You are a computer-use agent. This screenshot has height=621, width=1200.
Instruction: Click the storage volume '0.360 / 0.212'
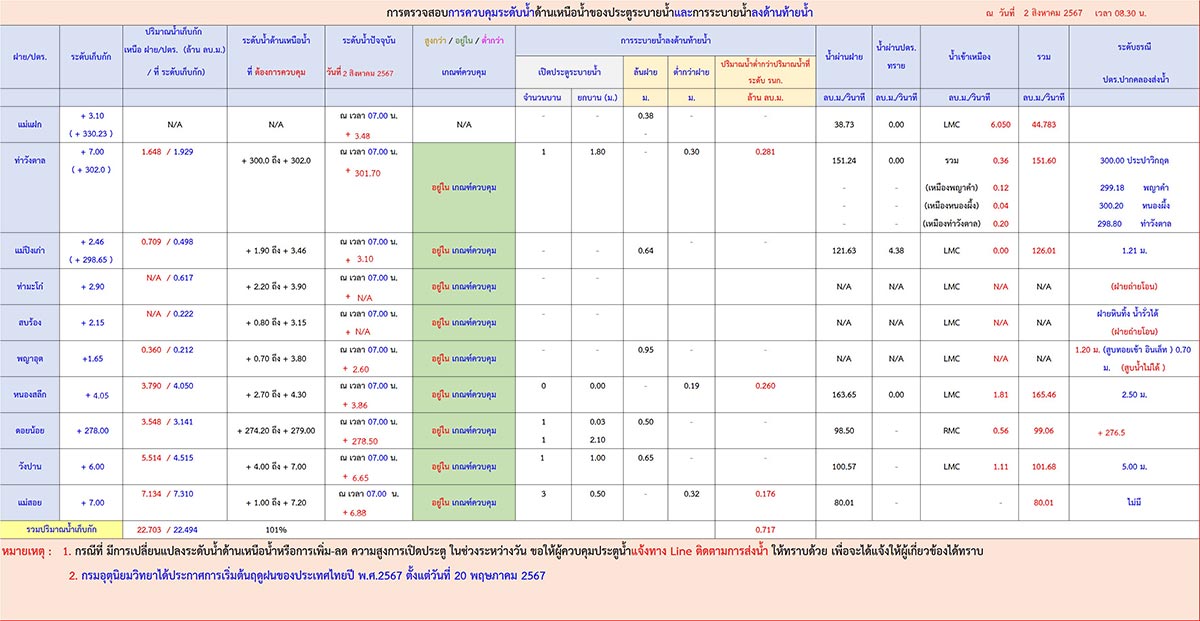[x=168, y=350]
